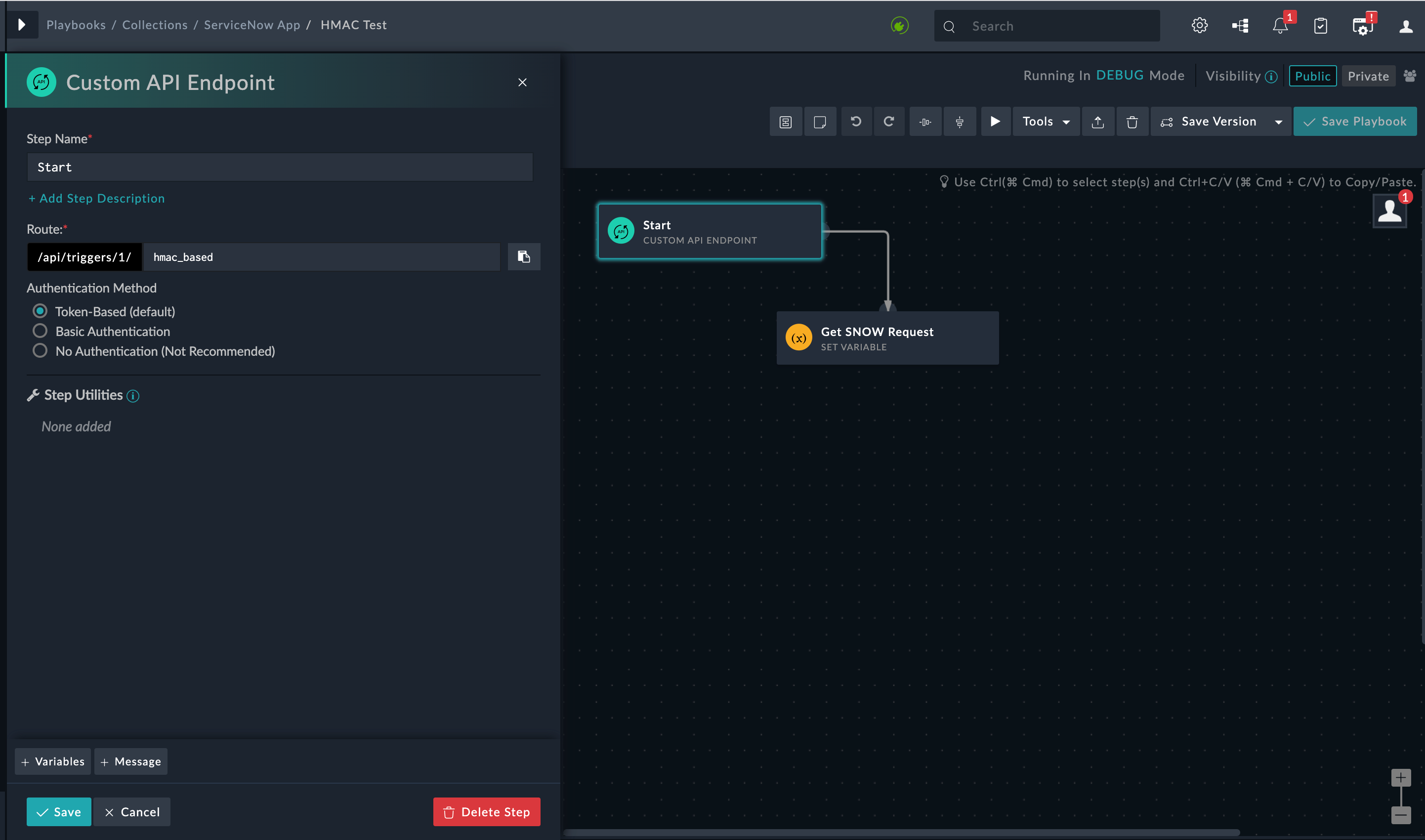Select Token-Based default radio option
The width and height of the screenshot is (1425, 840).
[x=40, y=311]
